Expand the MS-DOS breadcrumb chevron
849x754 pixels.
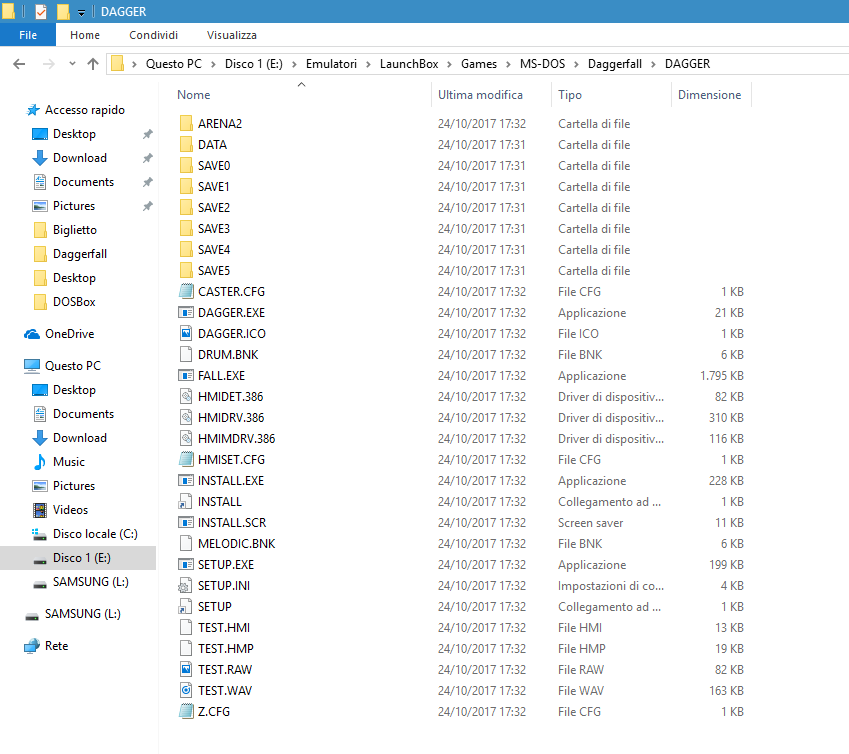tap(576, 64)
